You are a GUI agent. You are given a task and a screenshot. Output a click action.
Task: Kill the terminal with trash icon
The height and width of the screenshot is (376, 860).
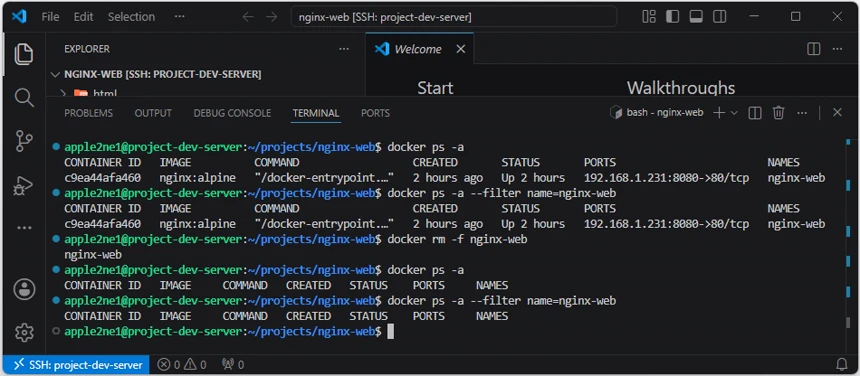point(778,113)
